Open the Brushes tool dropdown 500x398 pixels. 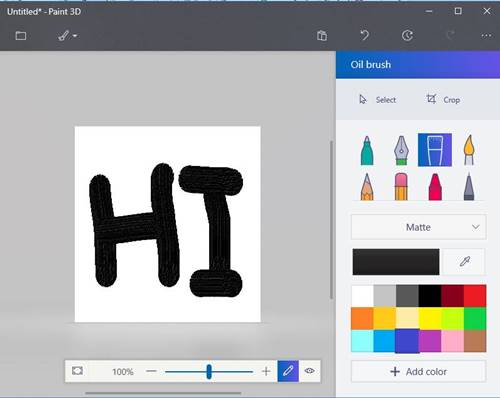68,36
